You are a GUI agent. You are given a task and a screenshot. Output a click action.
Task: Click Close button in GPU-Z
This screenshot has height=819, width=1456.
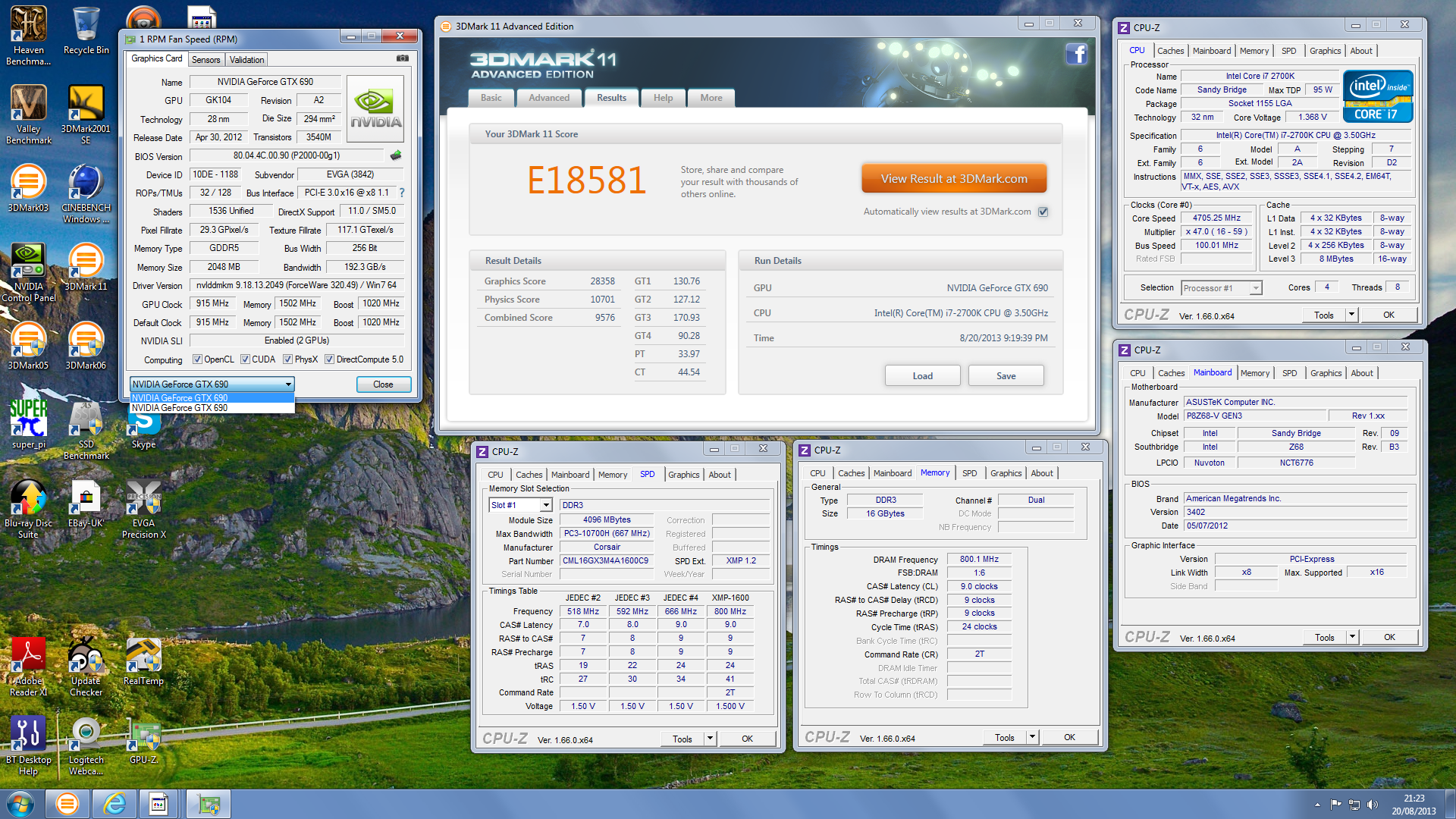pyautogui.click(x=383, y=384)
